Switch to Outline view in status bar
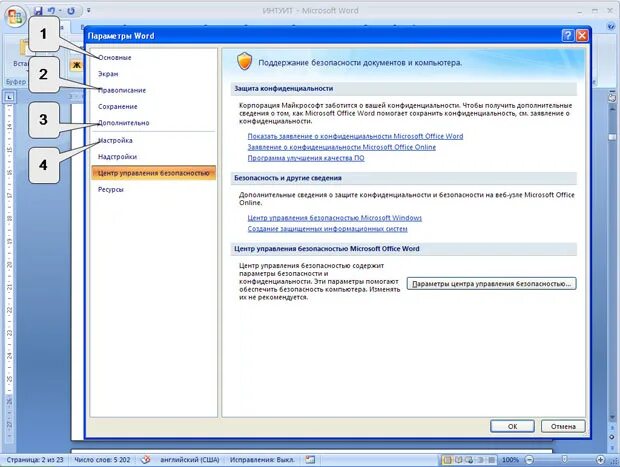 480,460
